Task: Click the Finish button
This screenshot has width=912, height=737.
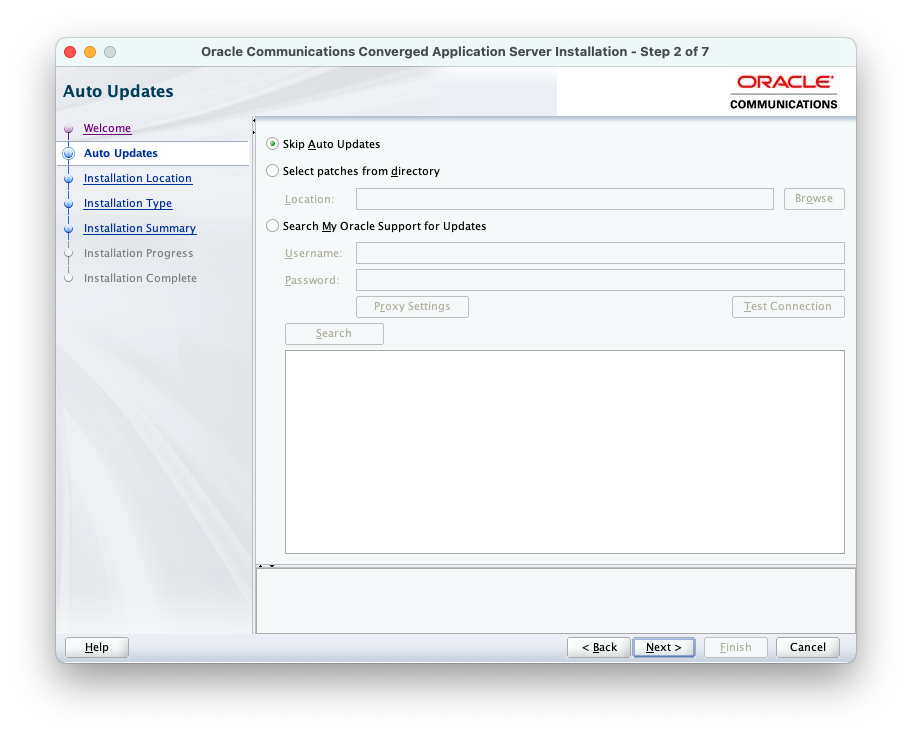Action: (x=736, y=647)
